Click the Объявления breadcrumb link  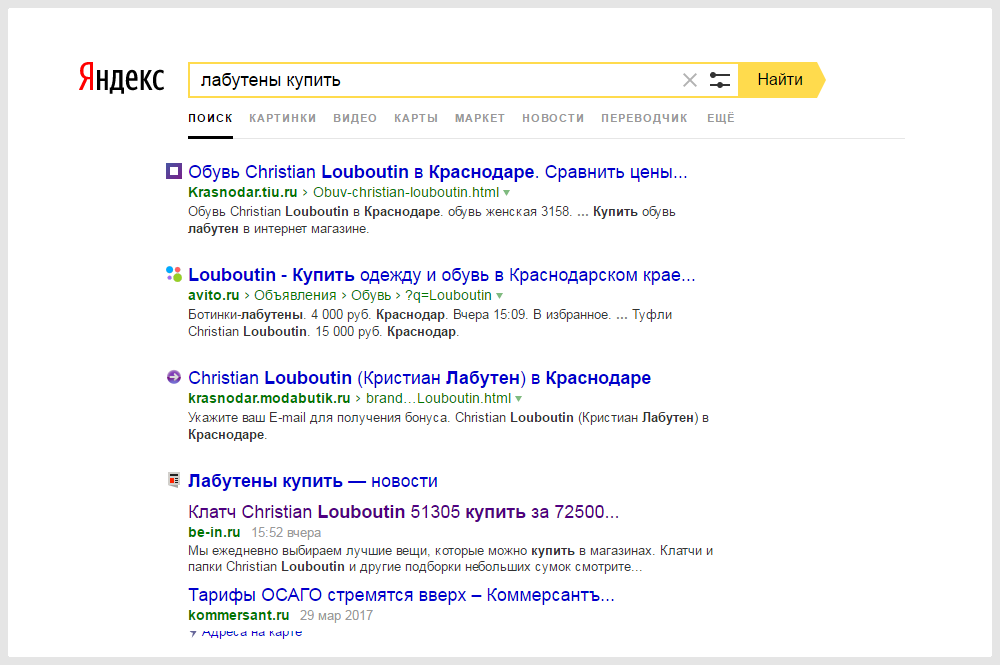click(x=295, y=295)
